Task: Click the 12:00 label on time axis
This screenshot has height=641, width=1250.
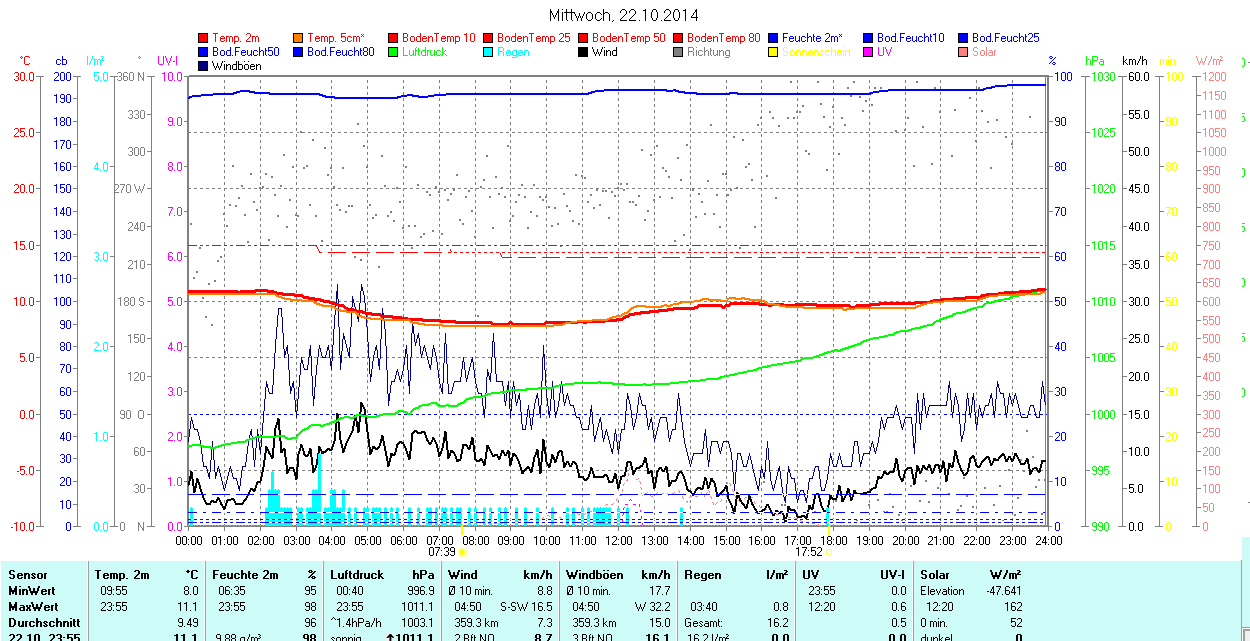Action: (618, 540)
